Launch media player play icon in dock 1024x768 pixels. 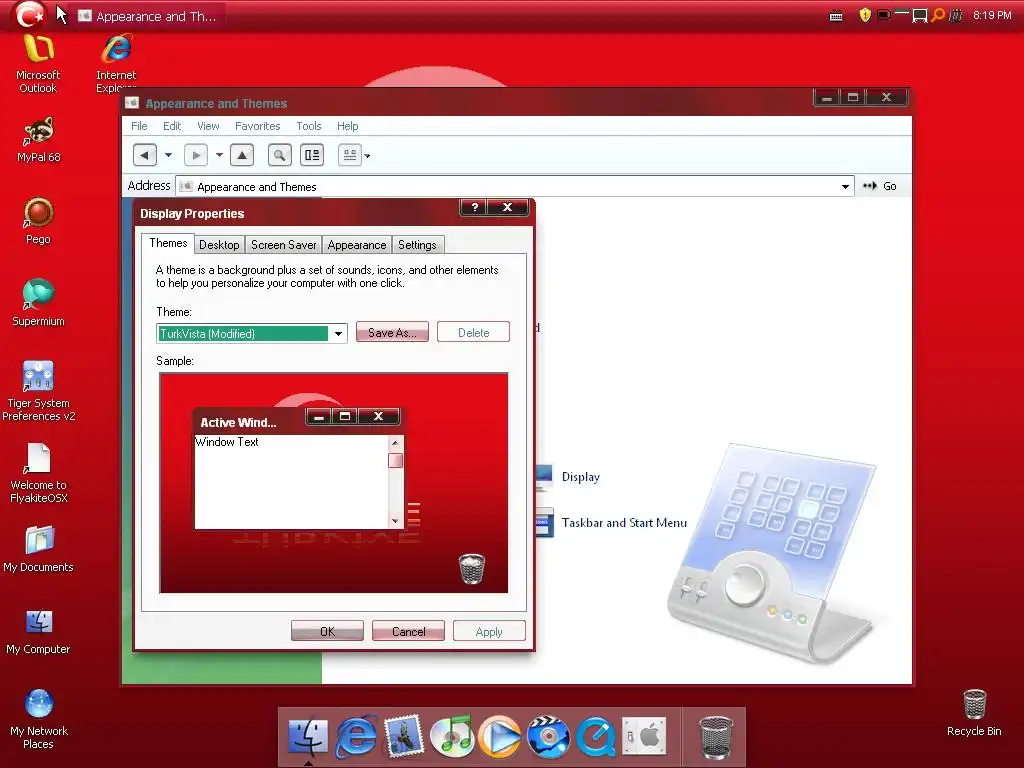500,737
